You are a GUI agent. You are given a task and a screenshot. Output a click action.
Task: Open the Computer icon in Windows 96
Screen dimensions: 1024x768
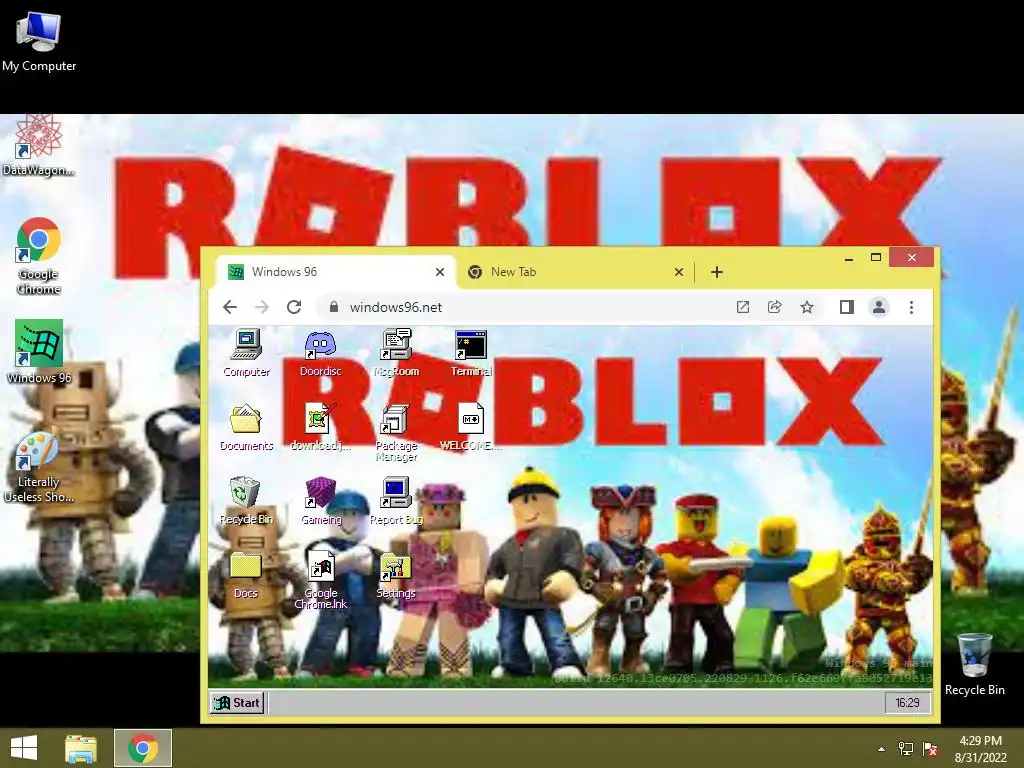(246, 353)
